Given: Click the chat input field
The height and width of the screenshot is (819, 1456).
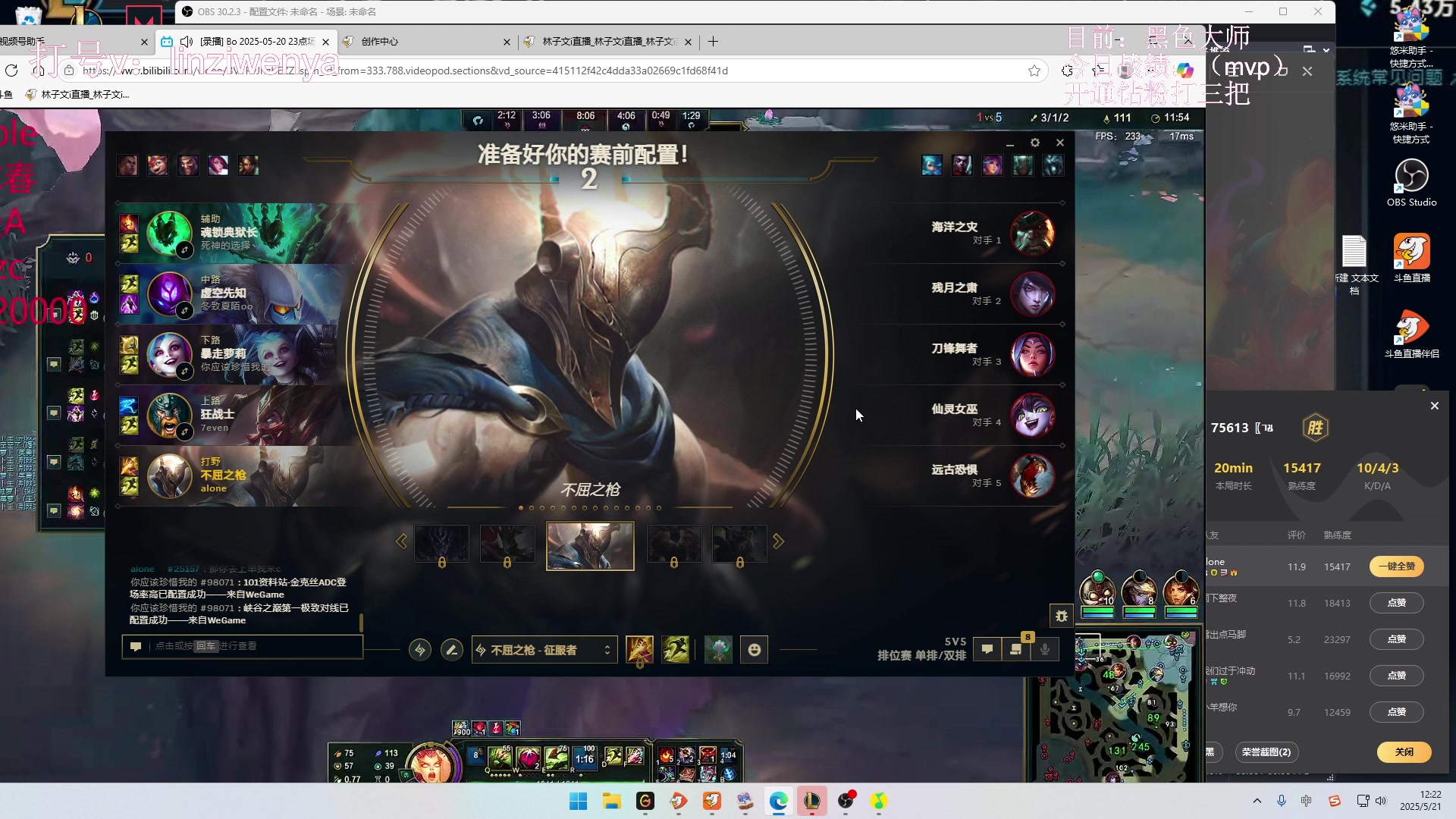Looking at the screenshot, I should [243, 646].
